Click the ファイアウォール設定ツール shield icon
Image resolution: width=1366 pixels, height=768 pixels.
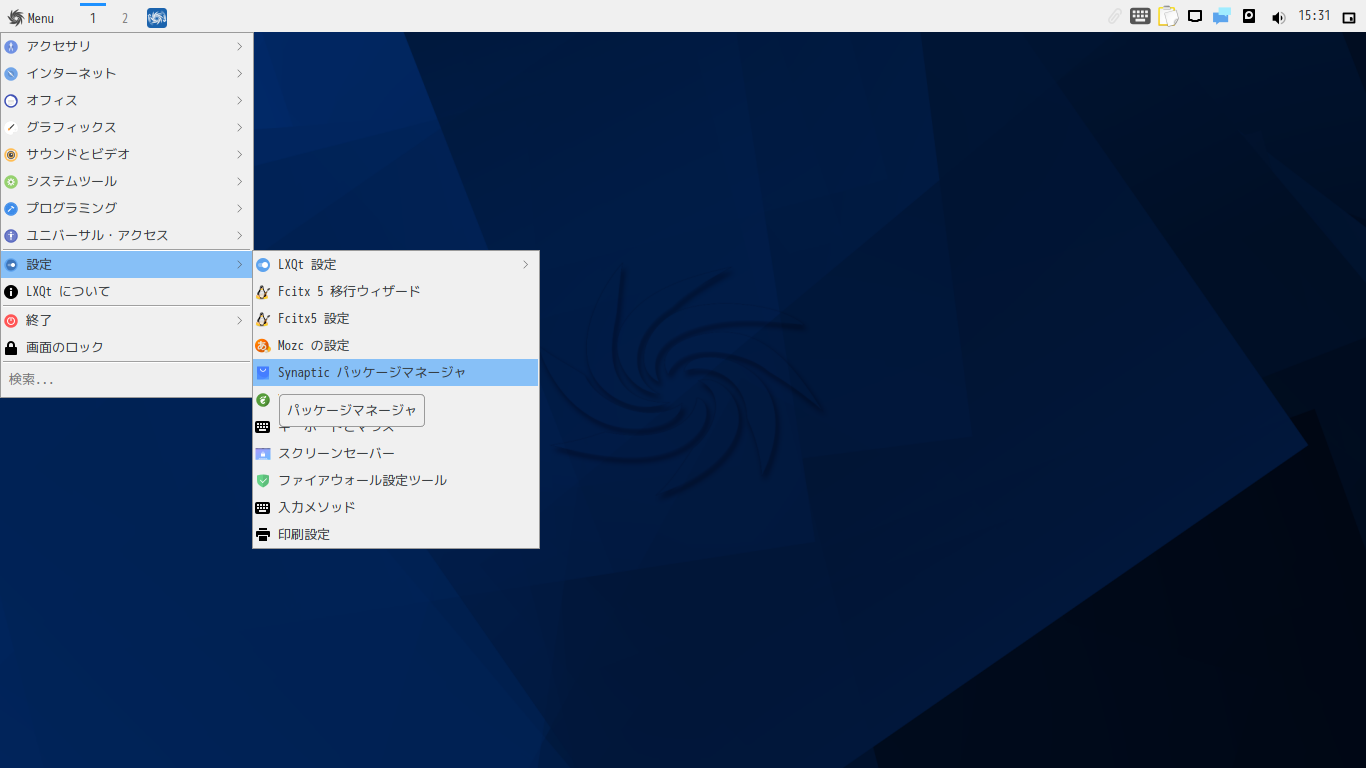(263, 480)
